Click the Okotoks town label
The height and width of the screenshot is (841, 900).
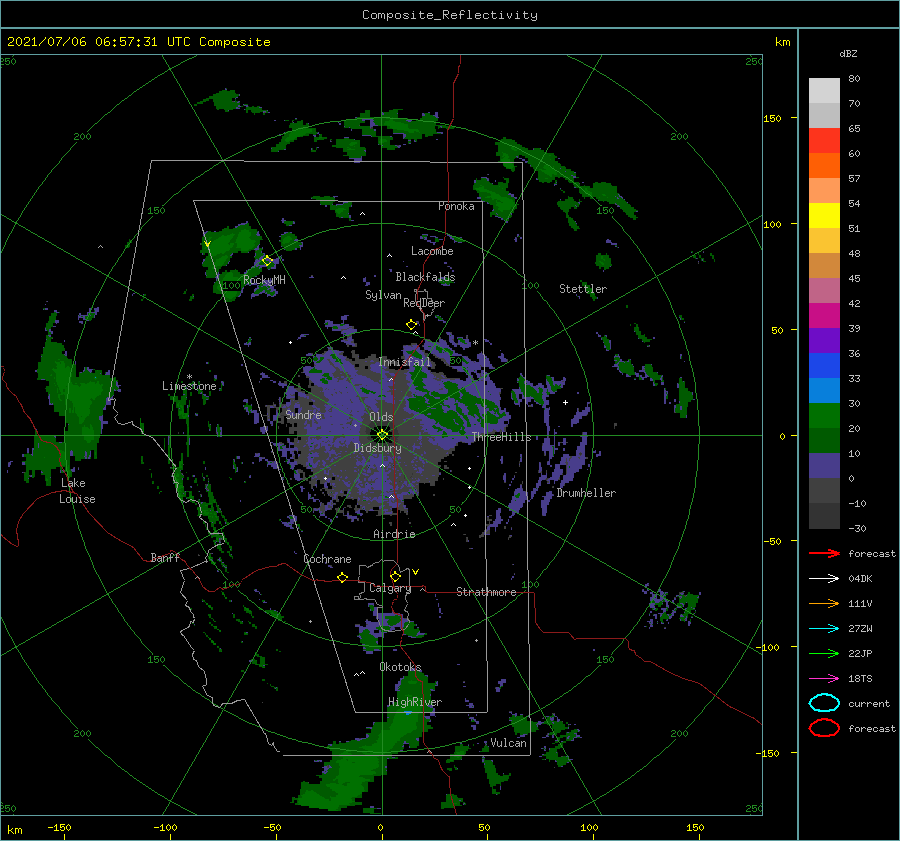(x=400, y=667)
